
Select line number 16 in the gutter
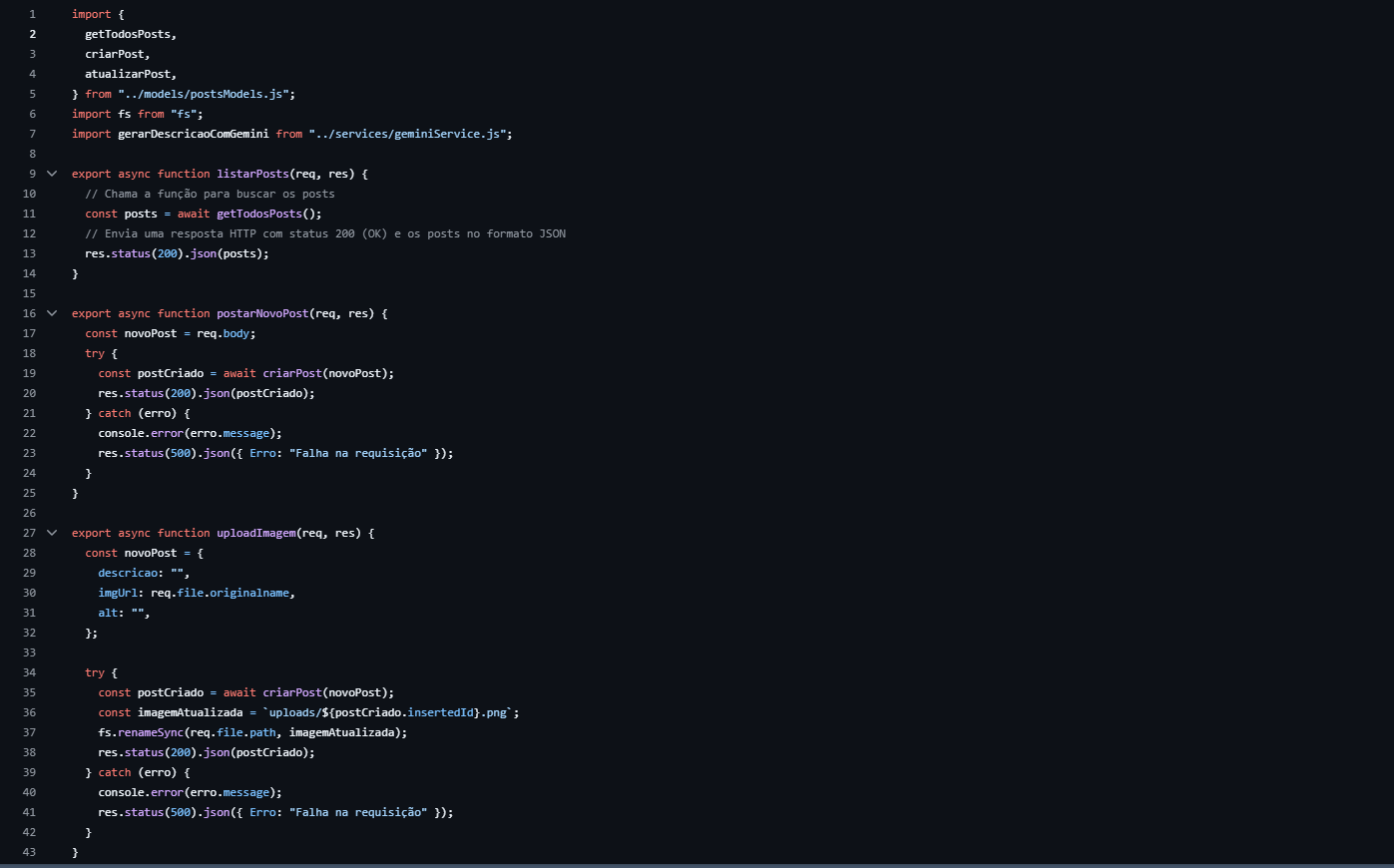[29, 312]
